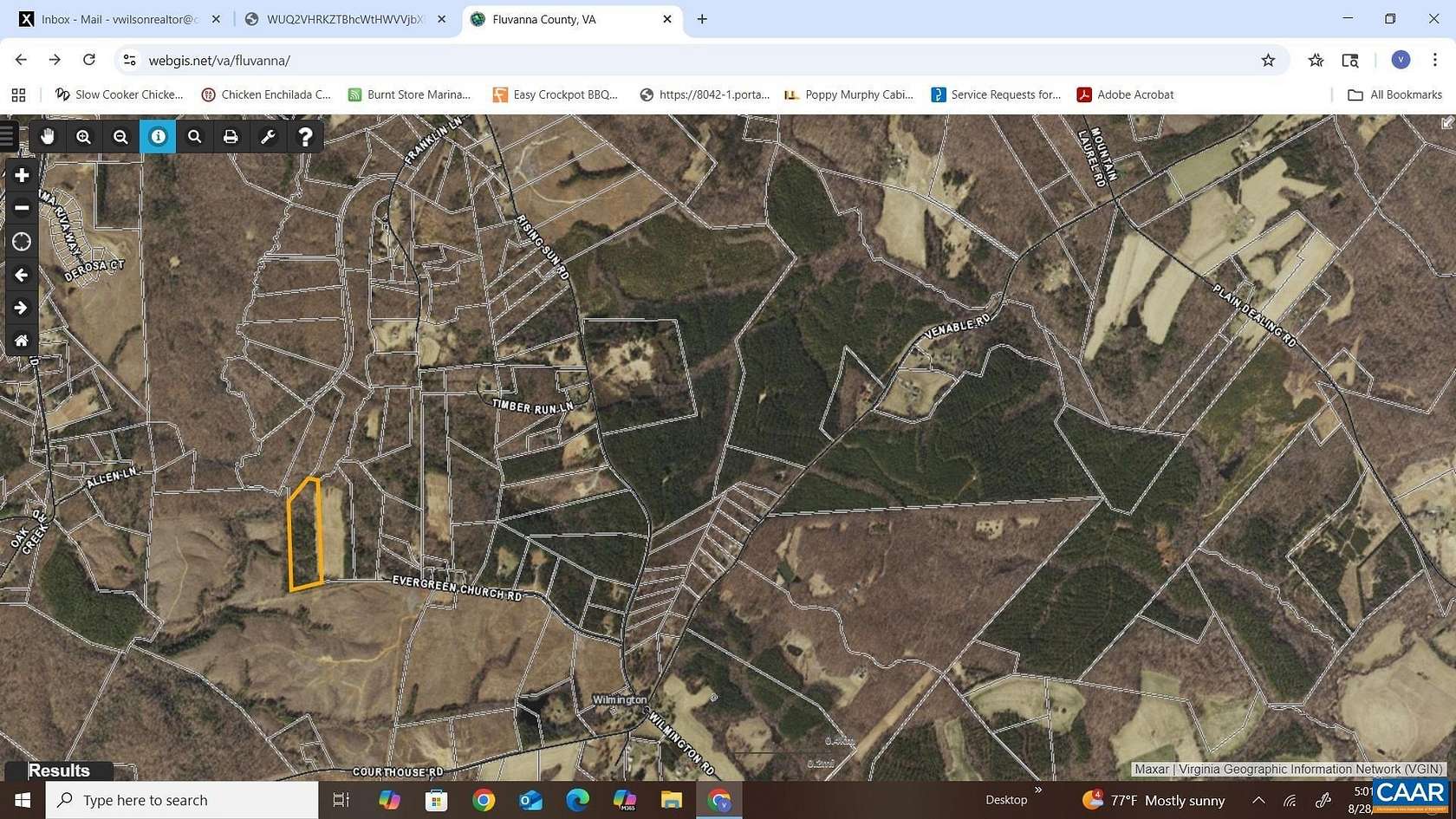This screenshot has width=1456, height=819.
Task: Activate the Zoom In magnifier tool
Action: click(x=83, y=136)
